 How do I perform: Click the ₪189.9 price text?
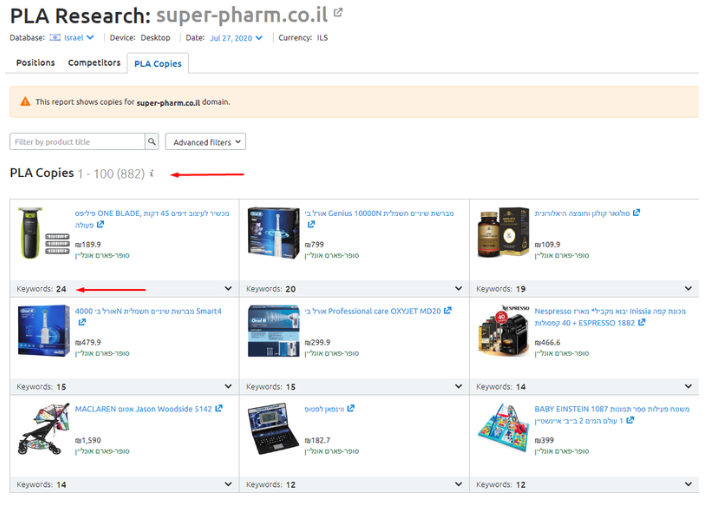[x=88, y=245]
